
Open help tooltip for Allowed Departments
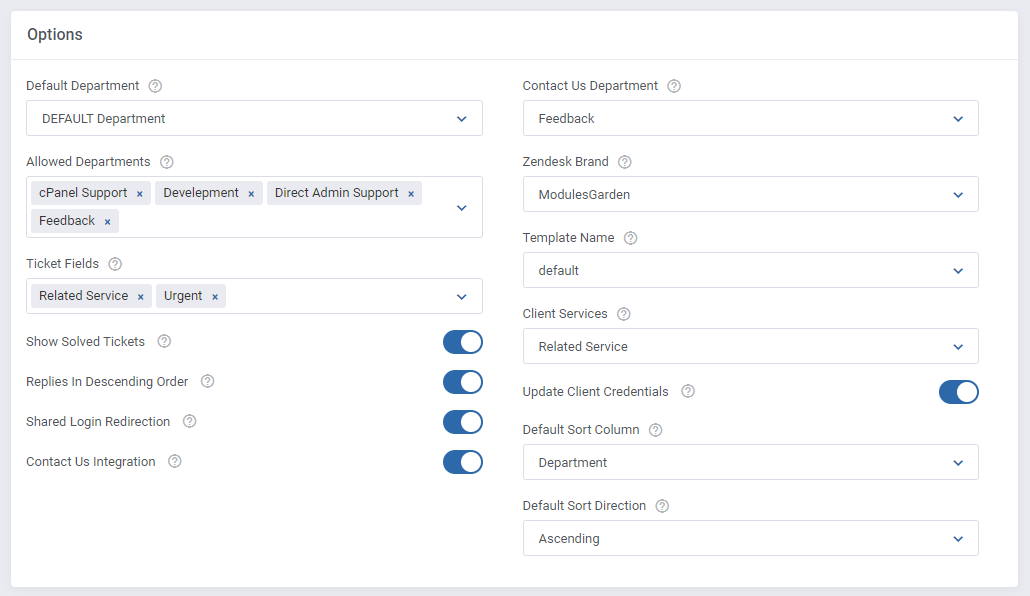(167, 162)
